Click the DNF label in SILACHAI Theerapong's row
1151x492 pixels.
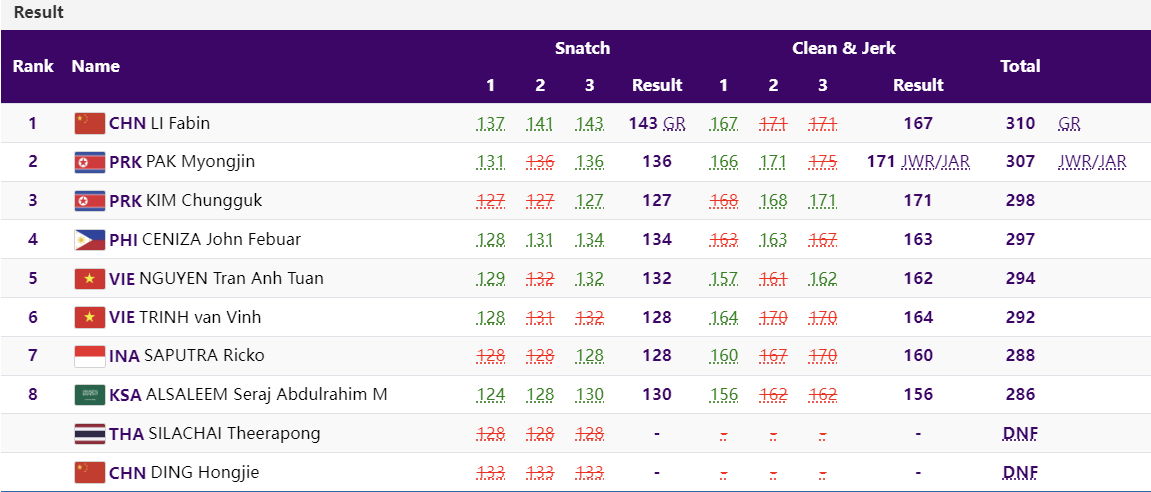click(1020, 434)
